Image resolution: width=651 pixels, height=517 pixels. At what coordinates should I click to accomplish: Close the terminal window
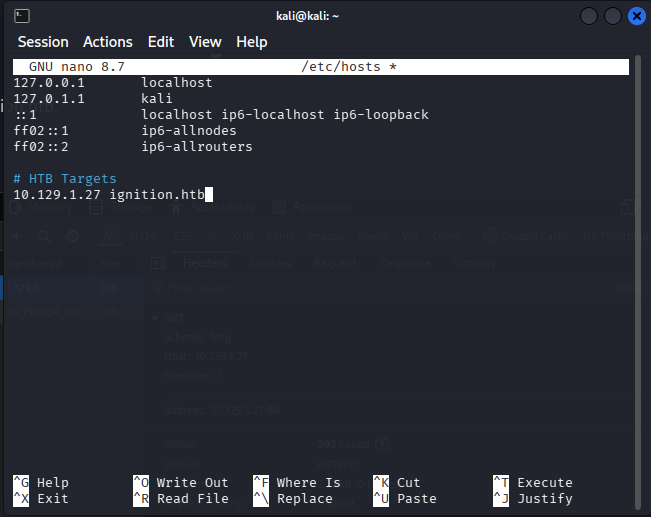(x=634, y=15)
